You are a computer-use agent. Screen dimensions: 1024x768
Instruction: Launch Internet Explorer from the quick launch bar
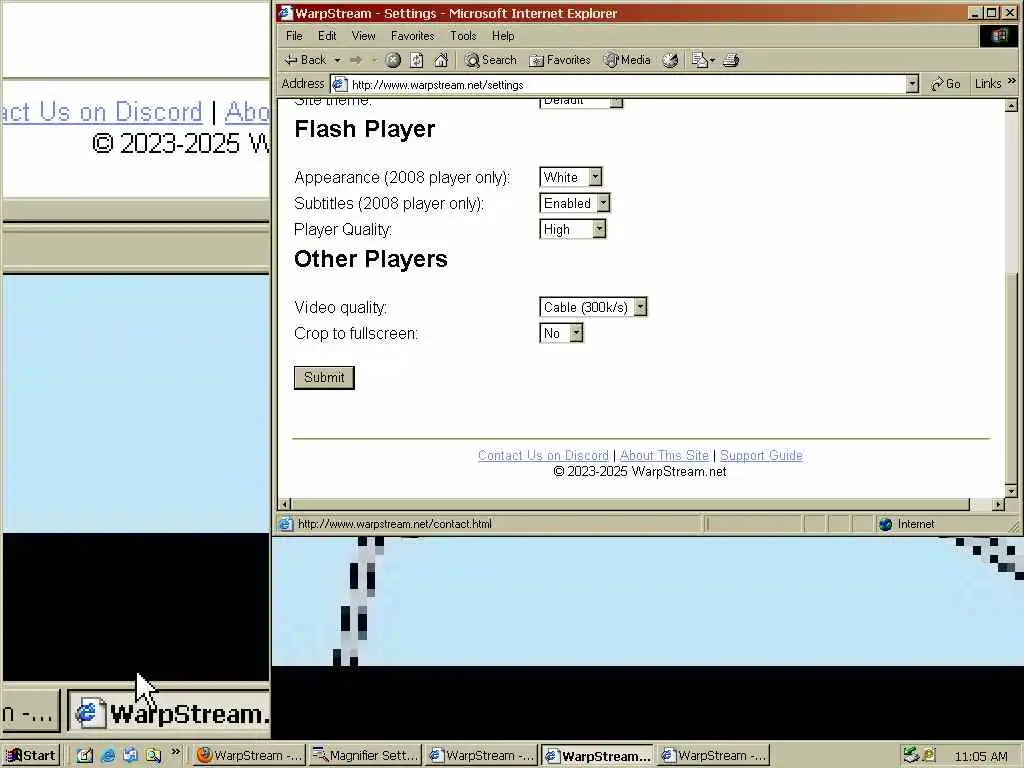[x=108, y=756]
